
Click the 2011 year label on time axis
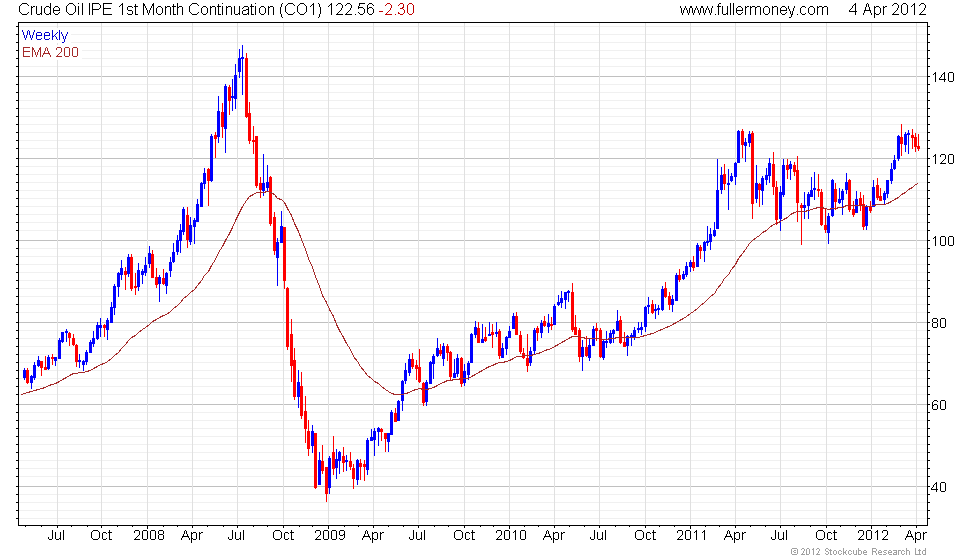pyautogui.click(x=691, y=536)
